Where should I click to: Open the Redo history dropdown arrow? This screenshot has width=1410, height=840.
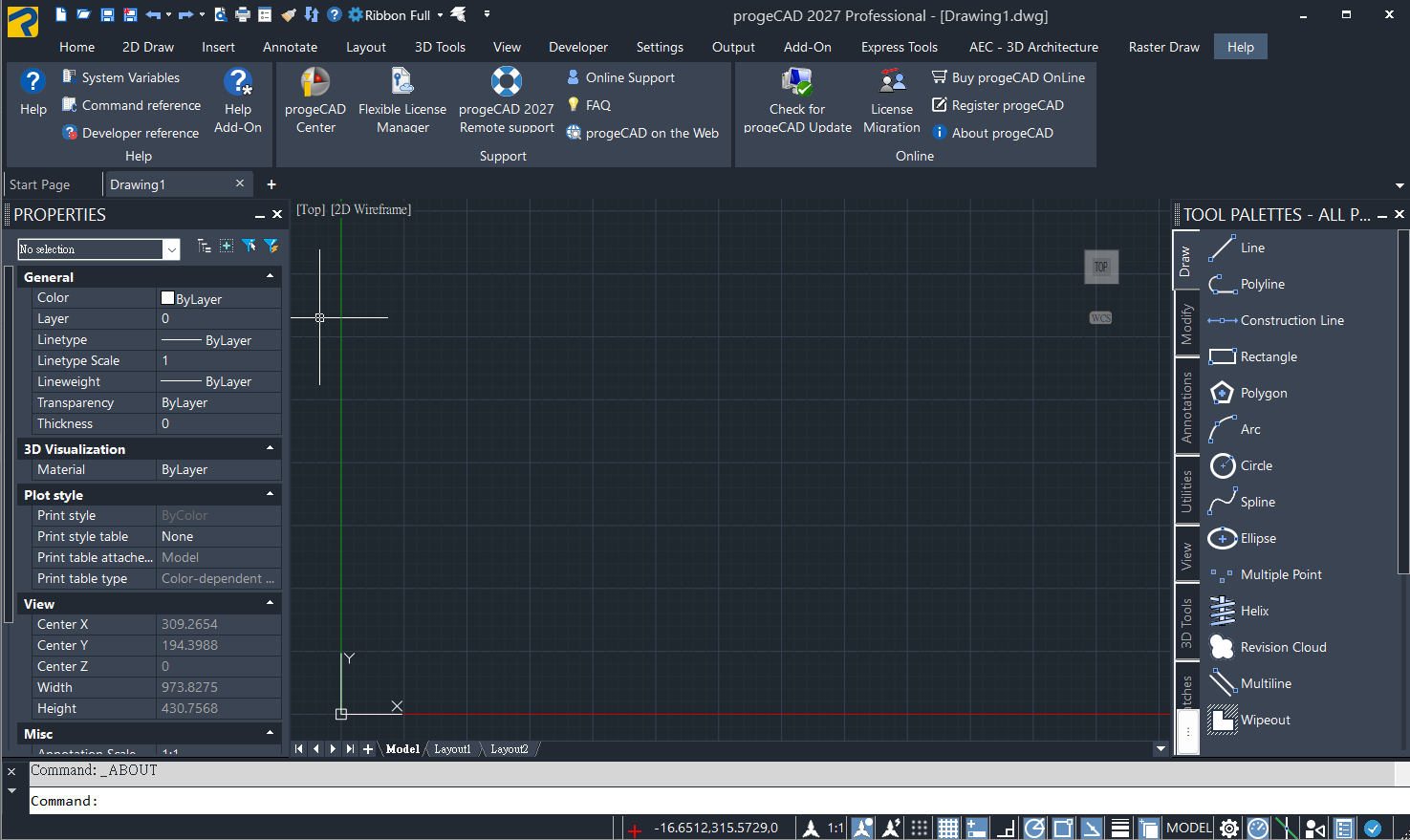click(x=202, y=14)
